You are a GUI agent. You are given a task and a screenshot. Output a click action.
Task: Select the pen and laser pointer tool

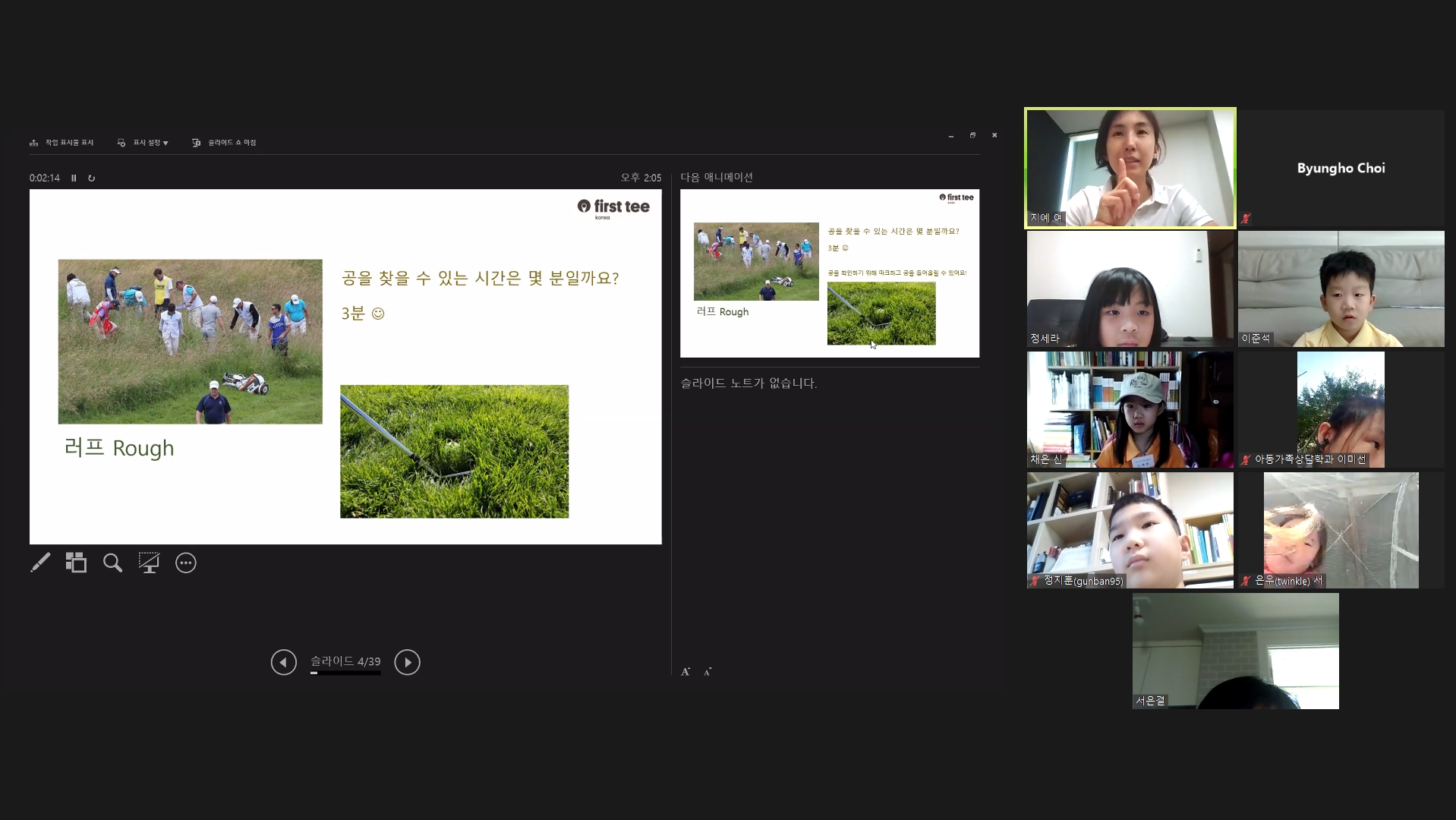(x=40, y=563)
